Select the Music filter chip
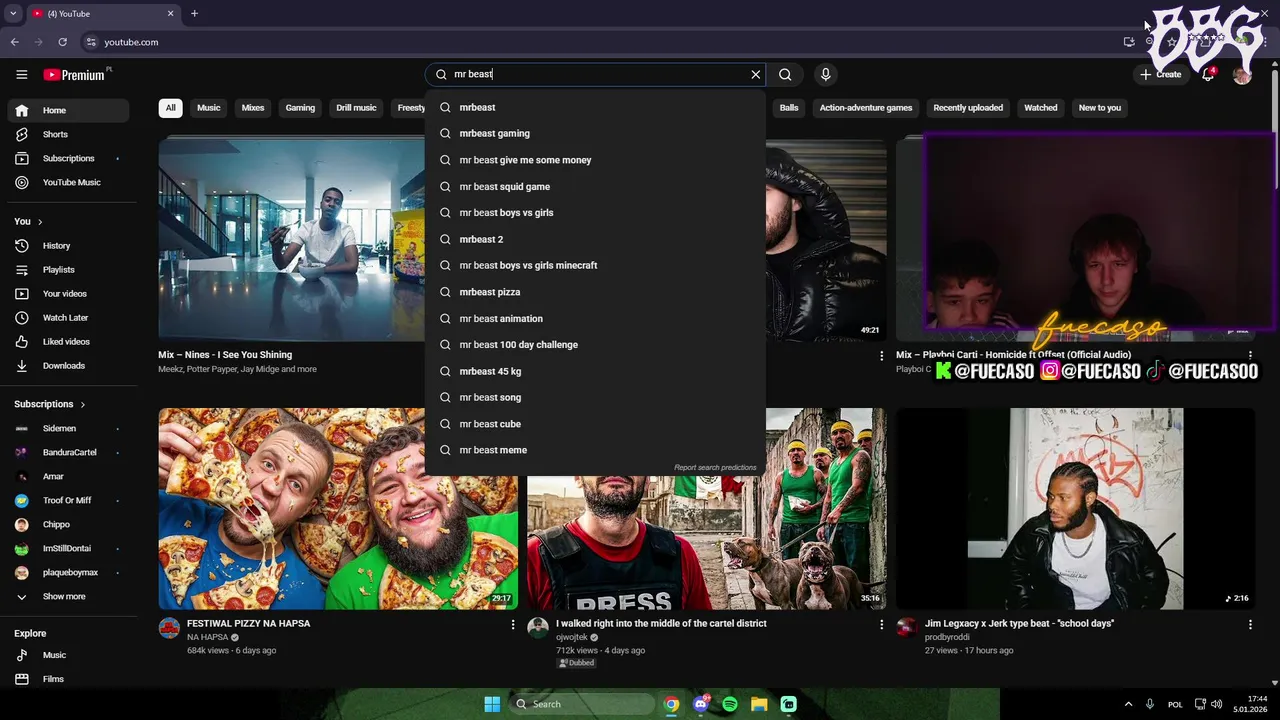 209,108
